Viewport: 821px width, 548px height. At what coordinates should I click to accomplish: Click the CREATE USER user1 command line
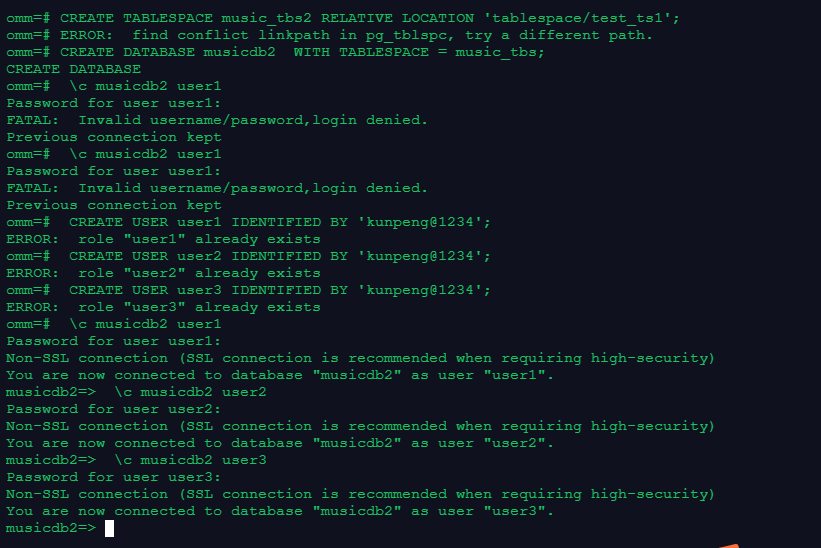(280, 222)
